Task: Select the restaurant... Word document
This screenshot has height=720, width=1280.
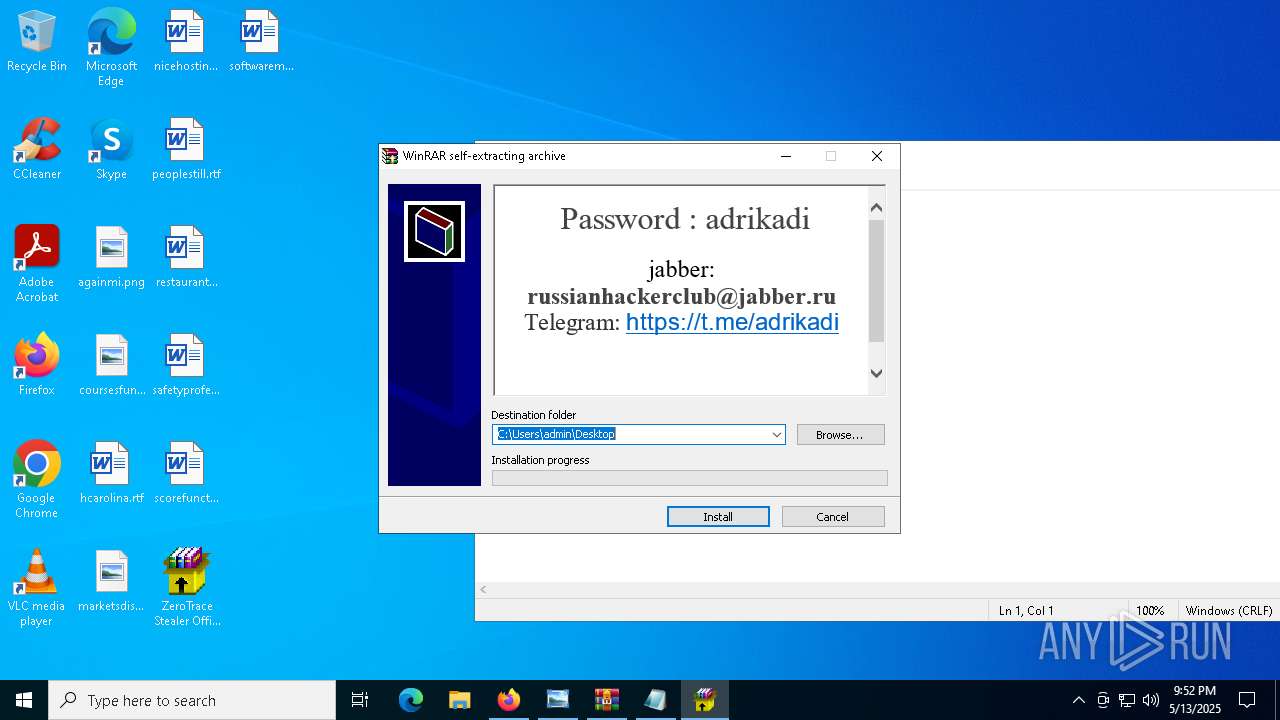Action: point(185,258)
